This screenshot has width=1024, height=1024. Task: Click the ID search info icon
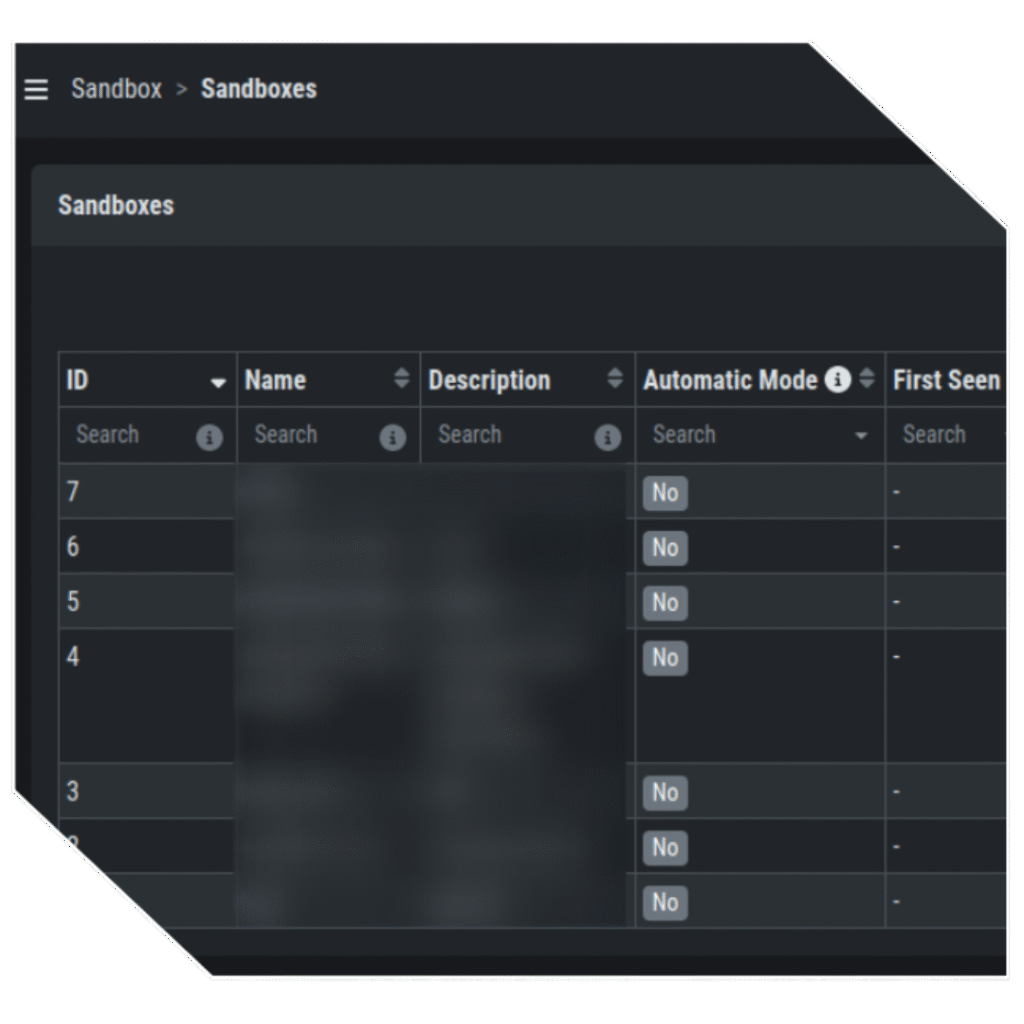[x=209, y=437]
